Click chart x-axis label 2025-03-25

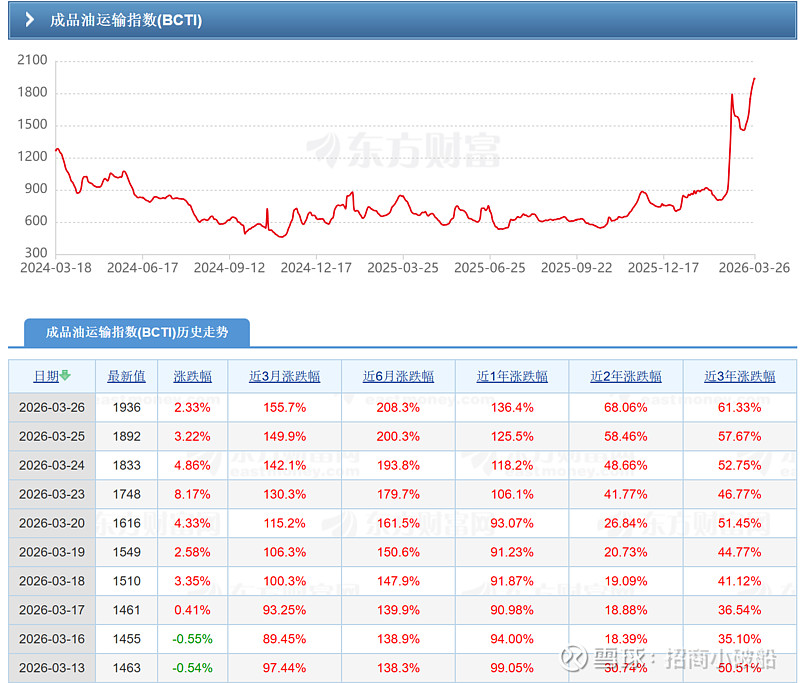(403, 268)
